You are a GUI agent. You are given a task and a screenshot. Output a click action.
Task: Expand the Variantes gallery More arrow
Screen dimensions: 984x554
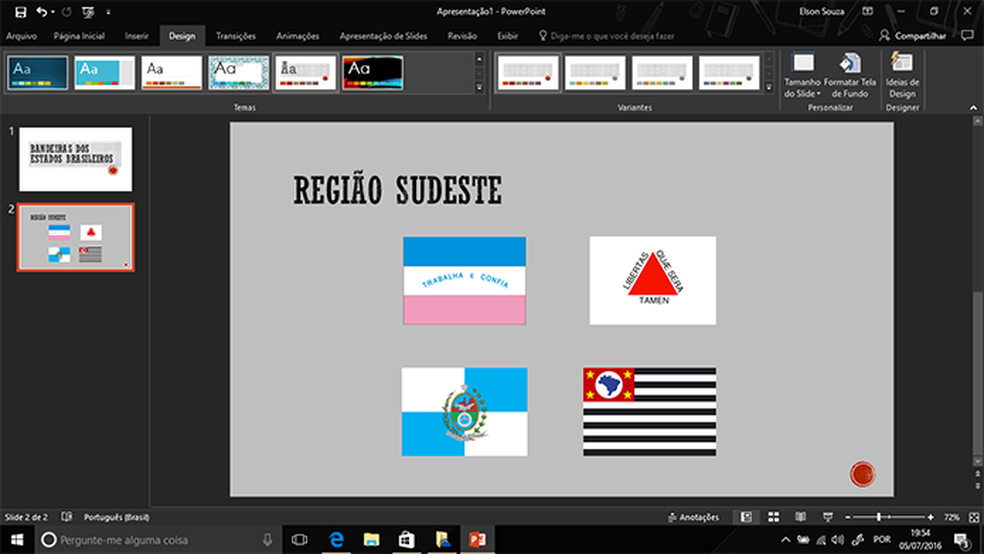click(769, 88)
